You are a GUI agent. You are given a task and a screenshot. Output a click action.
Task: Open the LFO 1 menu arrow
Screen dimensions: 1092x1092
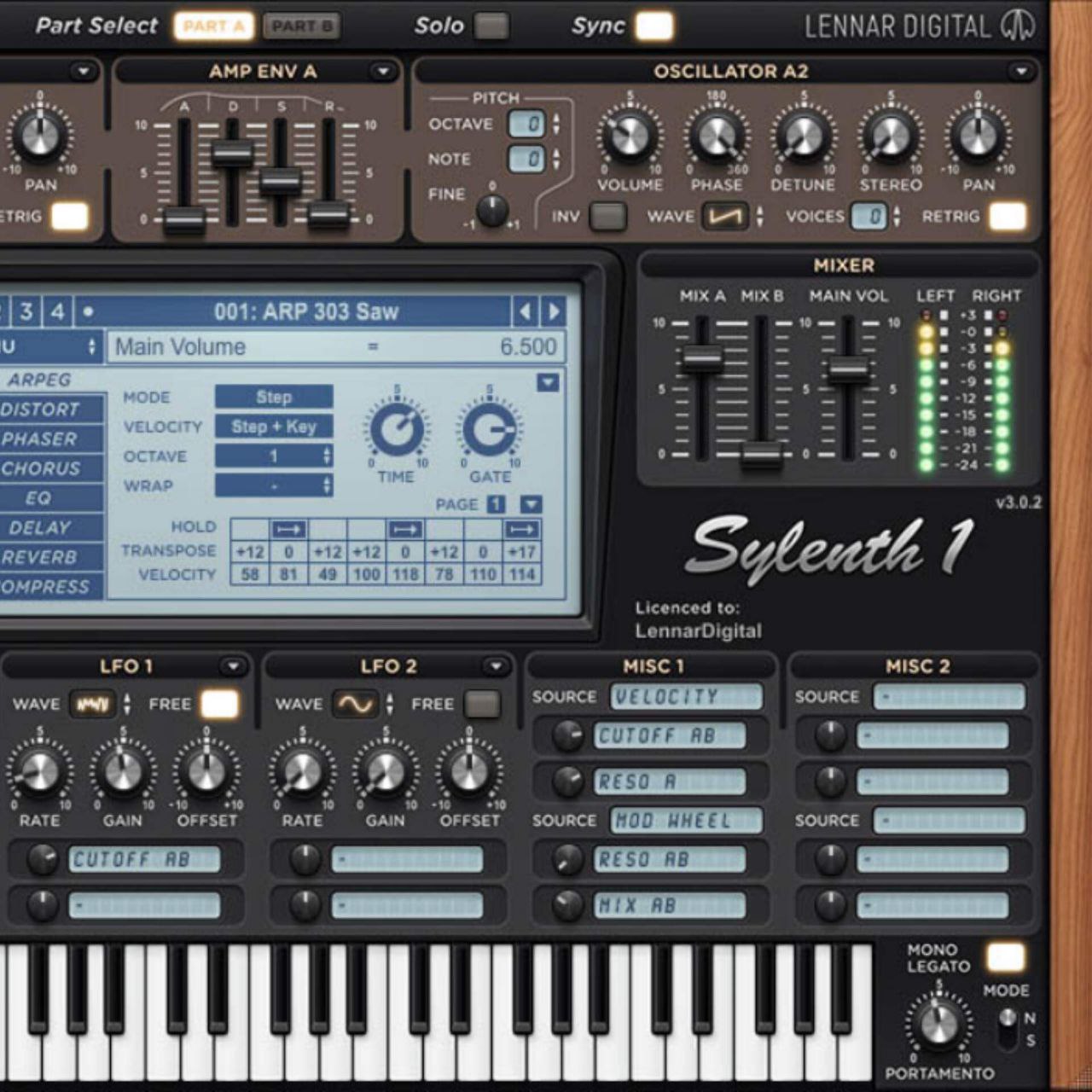232,666
